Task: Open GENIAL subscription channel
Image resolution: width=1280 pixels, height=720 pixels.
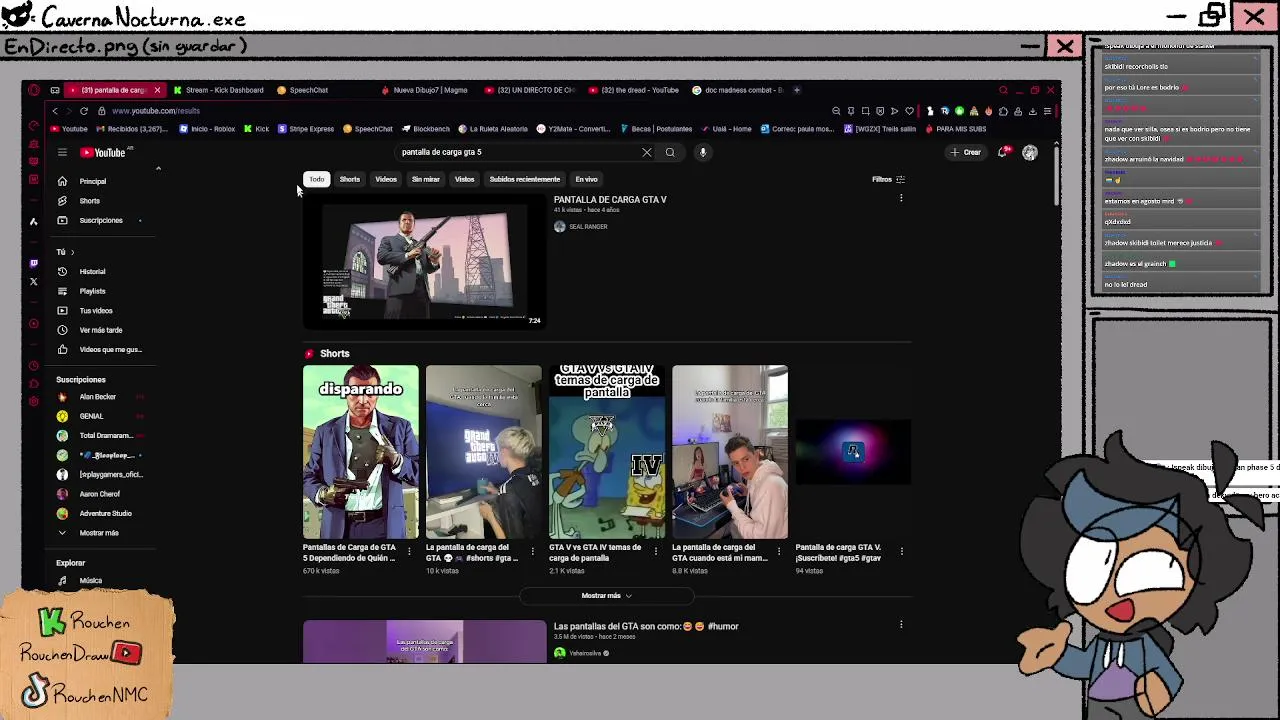Action: pos(90,416)
